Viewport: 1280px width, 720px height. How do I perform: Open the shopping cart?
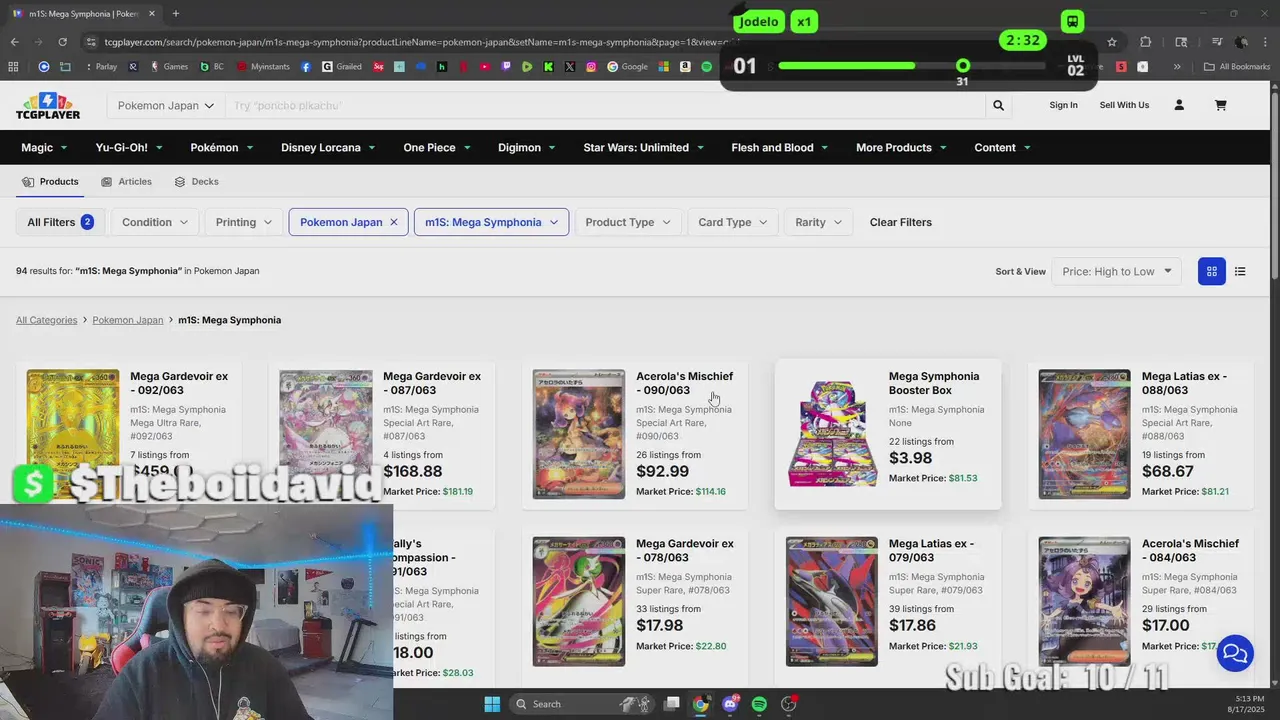[x=1220, y=105]
